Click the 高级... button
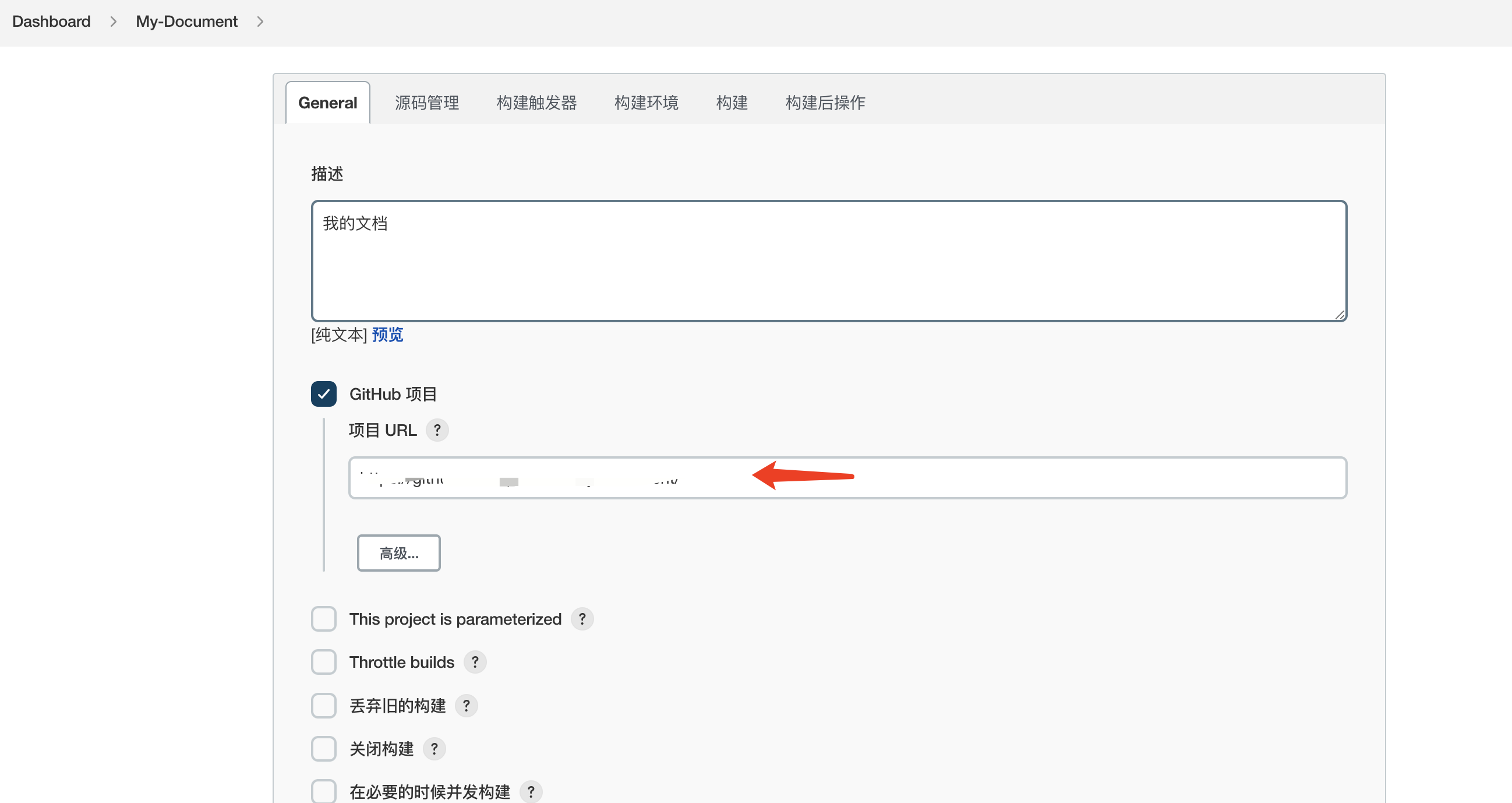1512x803 pixels. point(398,554)
